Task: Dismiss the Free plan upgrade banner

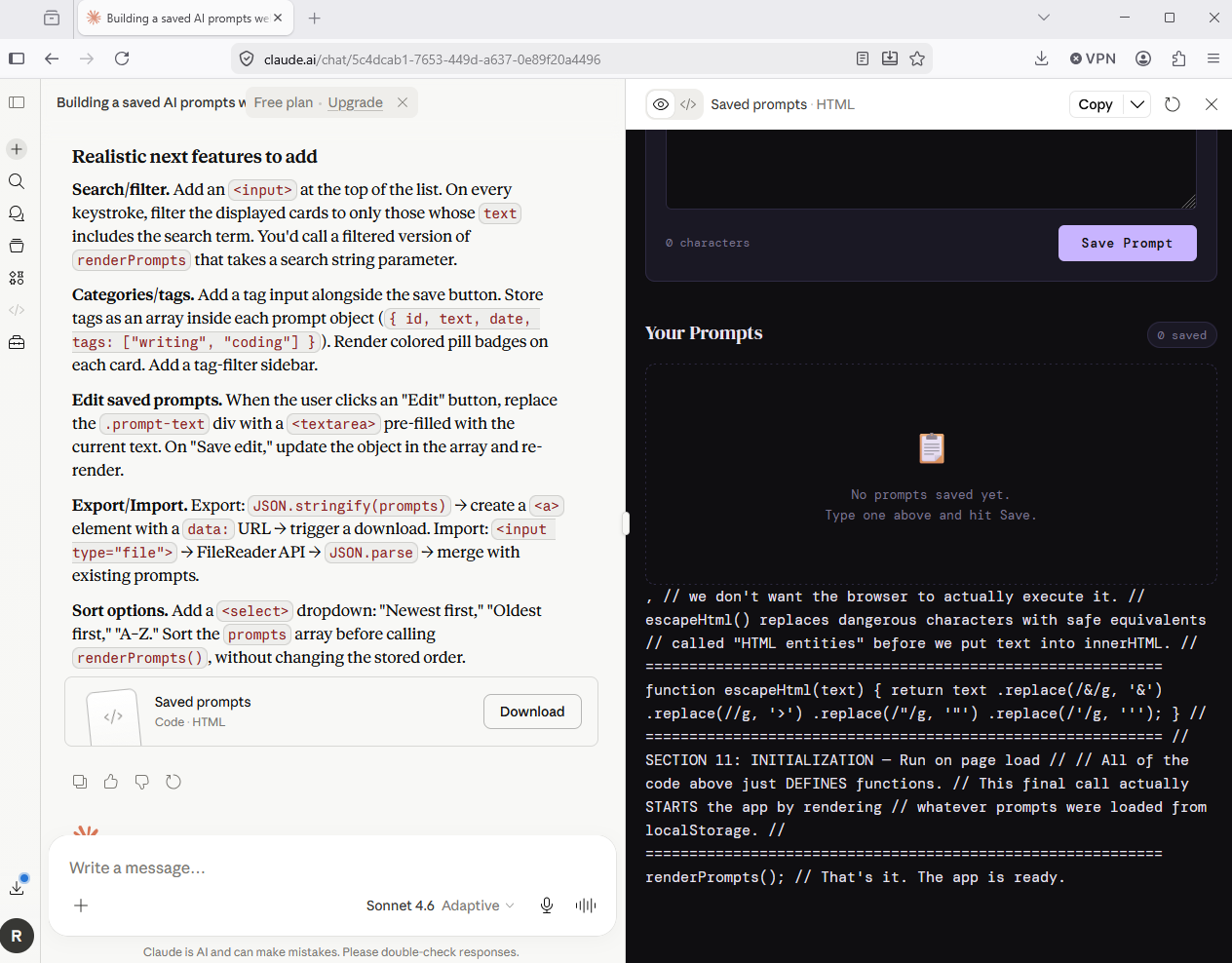Action: click(403, 102)
